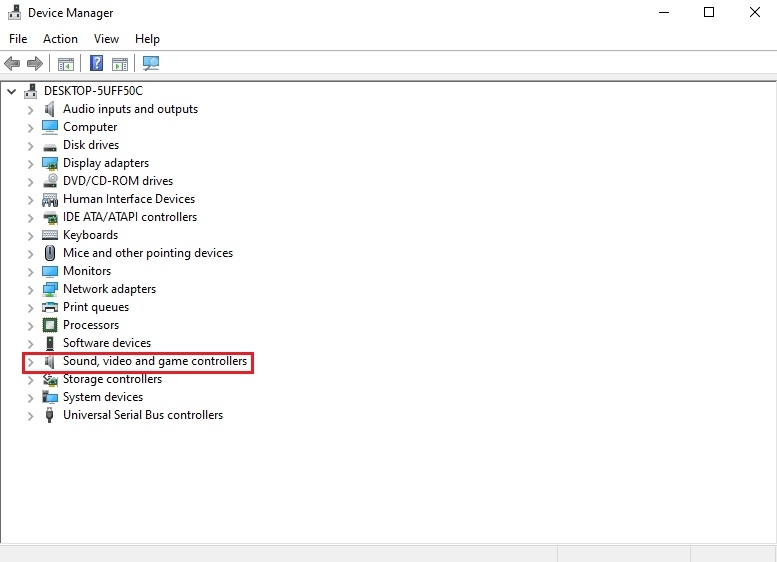Select the DESKTOP-5UFF50C label
The height and width of the screenshot is (562, 777).
click(x=93, y=91)
